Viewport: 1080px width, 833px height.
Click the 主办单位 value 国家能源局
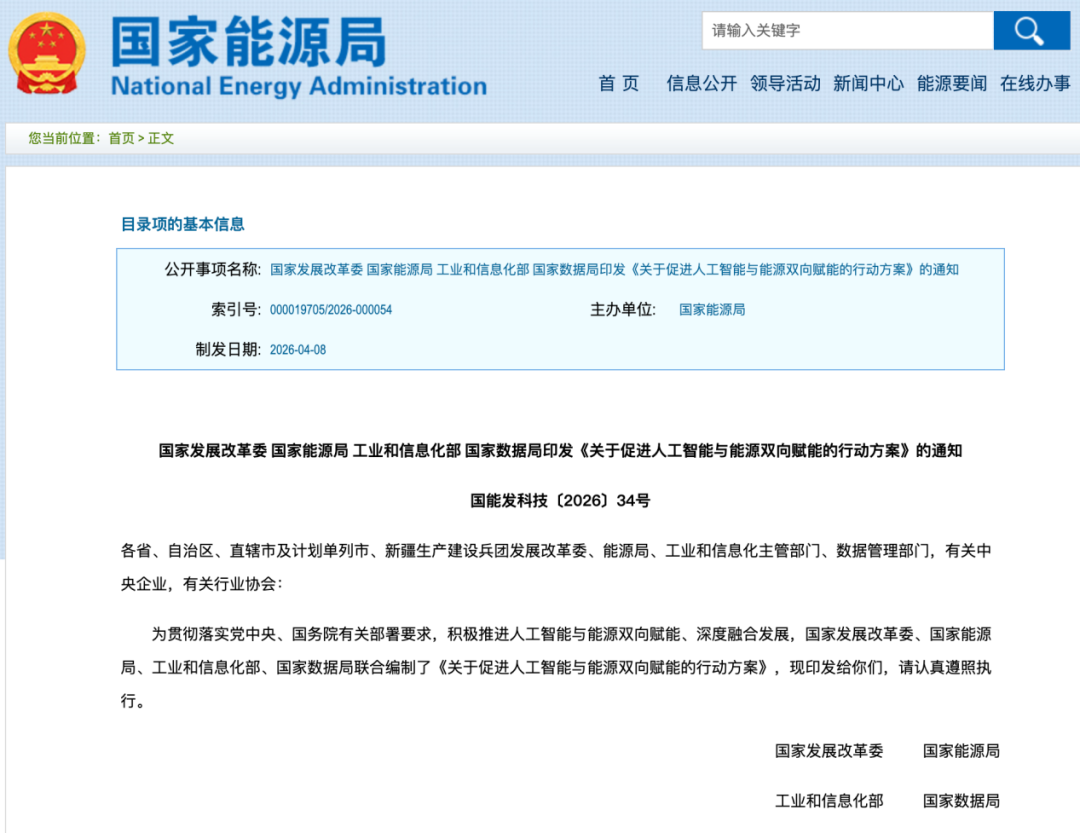coord(712,310)
